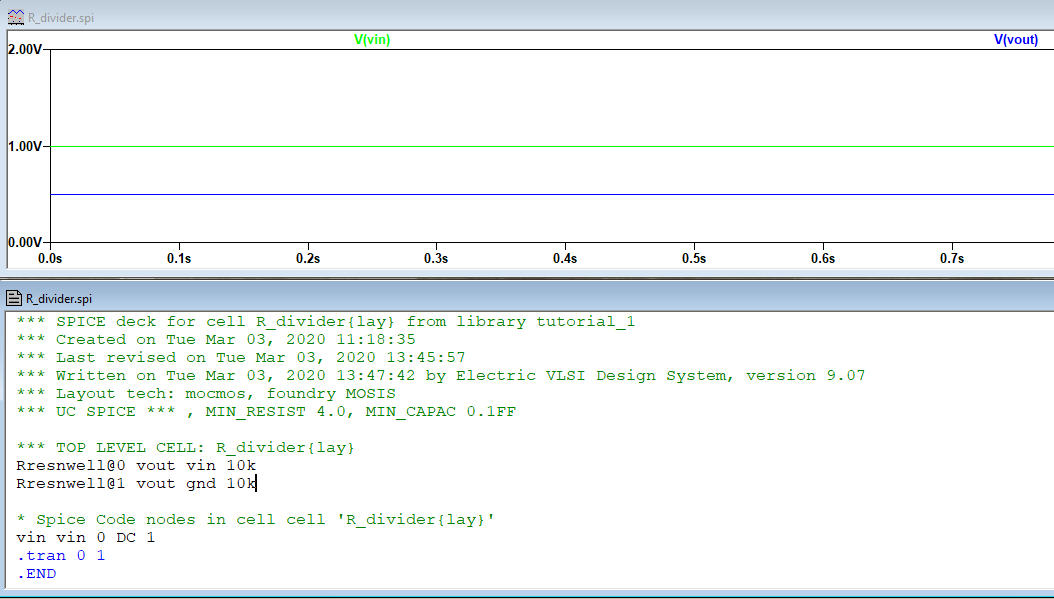Click the 0.1s time axis label
Viewport: 1054px width, 599px height.
click(179, 259)
